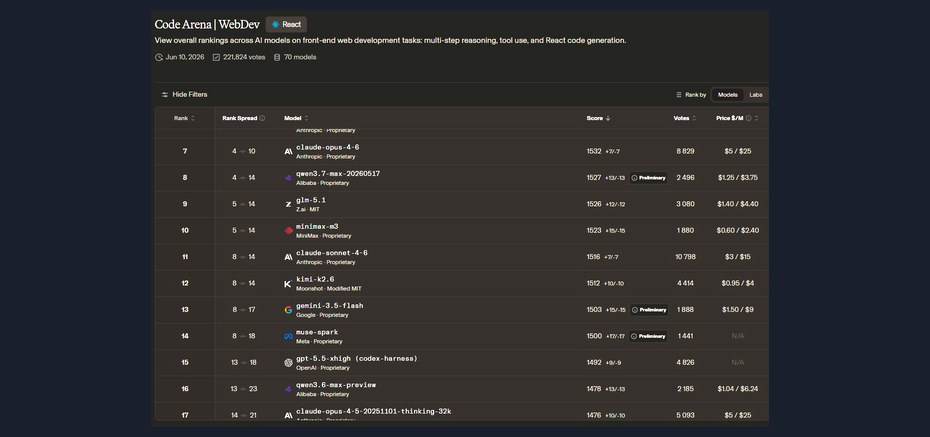Open the kimi-k2.6 model link
Screen dimensions: 930x437
(315, 279)
